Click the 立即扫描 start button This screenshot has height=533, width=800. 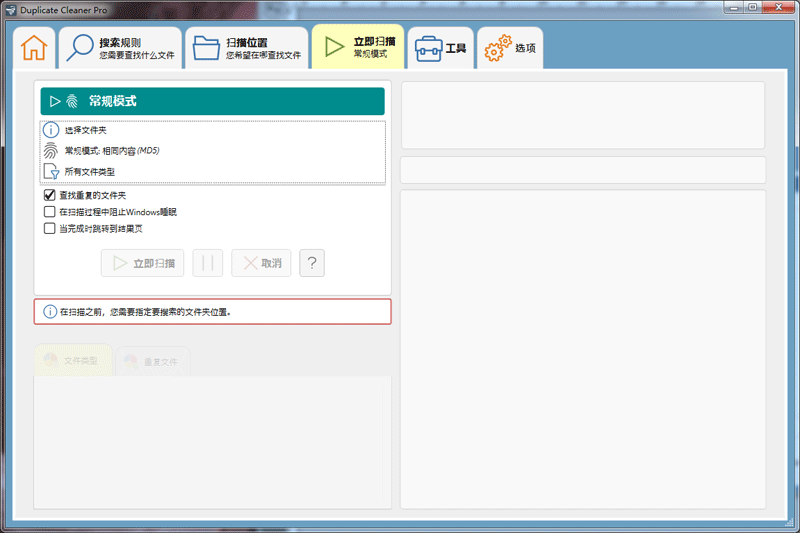pos(142,263)
